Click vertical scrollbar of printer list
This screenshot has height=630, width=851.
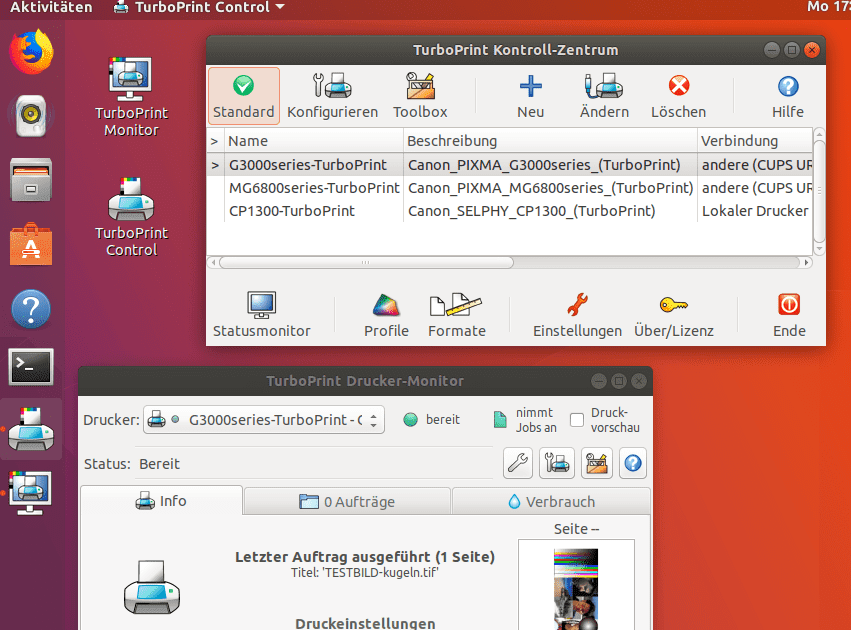tap(820, 190)
